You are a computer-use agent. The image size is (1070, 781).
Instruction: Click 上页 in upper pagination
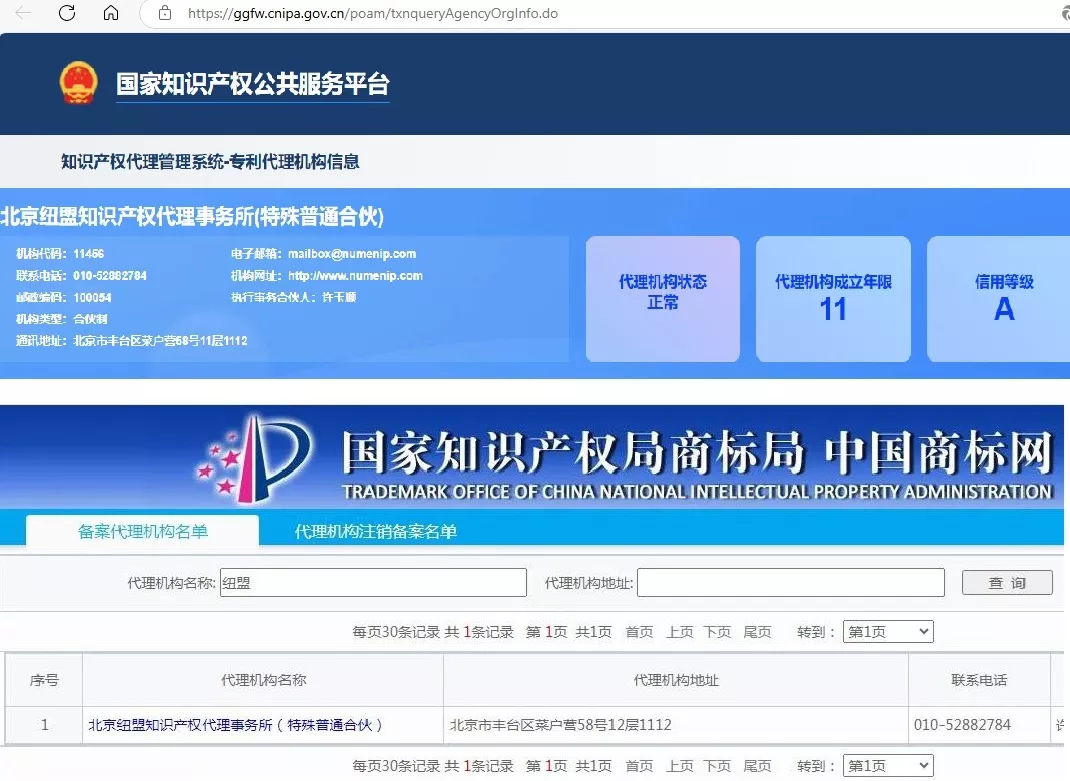tap(680, 632)
